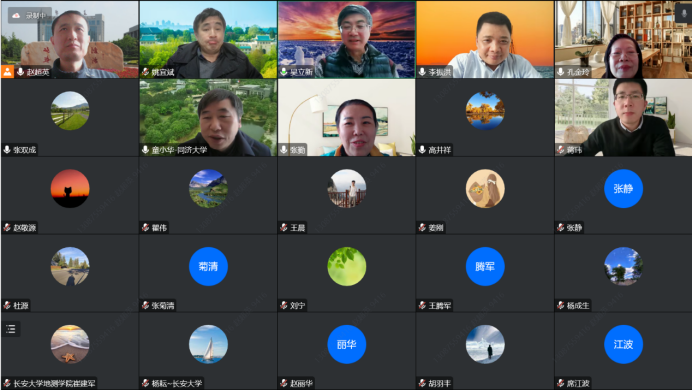Click the mic icon next to 高井祥
693x390 pixels.
[422, 150]
